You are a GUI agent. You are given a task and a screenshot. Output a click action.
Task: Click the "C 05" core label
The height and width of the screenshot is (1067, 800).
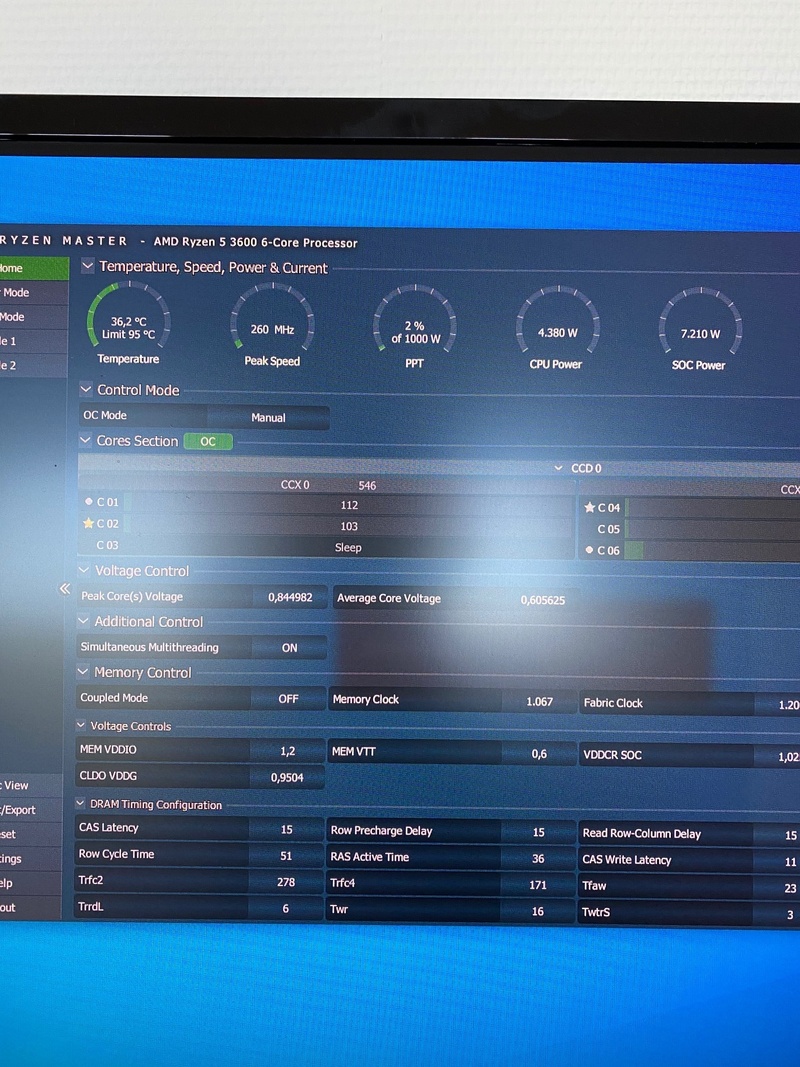608,529
